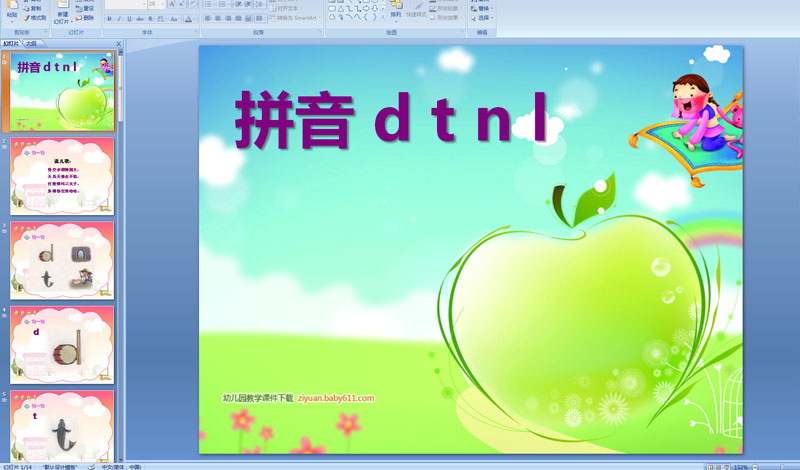This screenshot has height=470, width=800.
Task: Justify the text
Action: (238, 18)
